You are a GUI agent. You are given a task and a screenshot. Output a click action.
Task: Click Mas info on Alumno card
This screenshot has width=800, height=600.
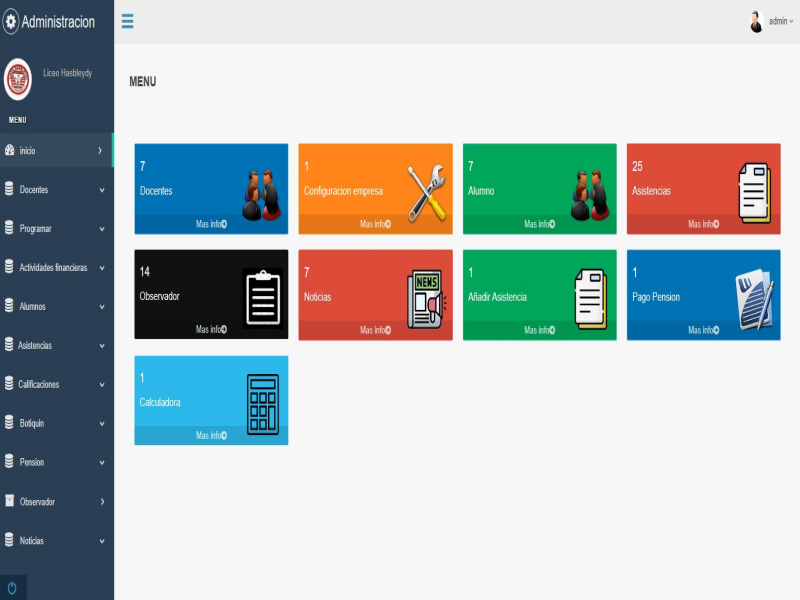539,224
